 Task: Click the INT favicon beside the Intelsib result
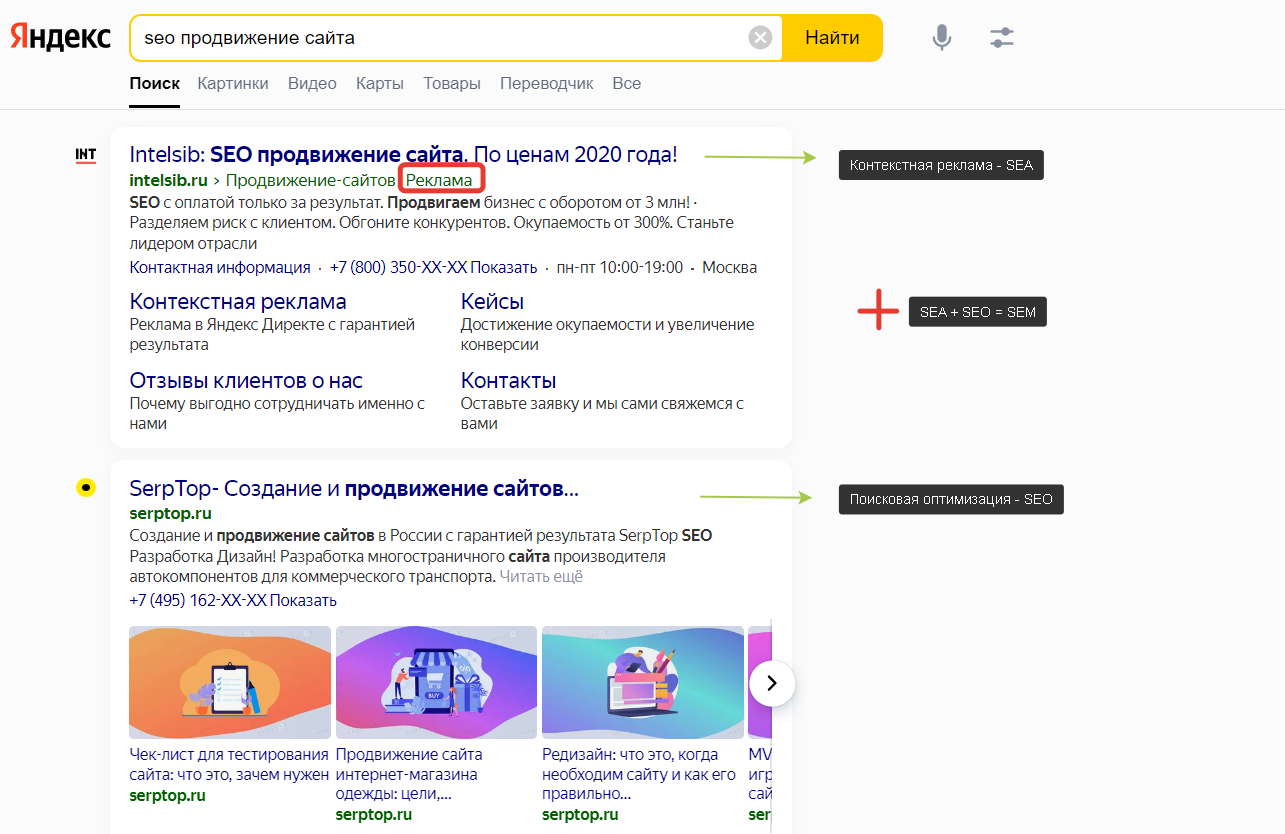click(x=85, y=155)
